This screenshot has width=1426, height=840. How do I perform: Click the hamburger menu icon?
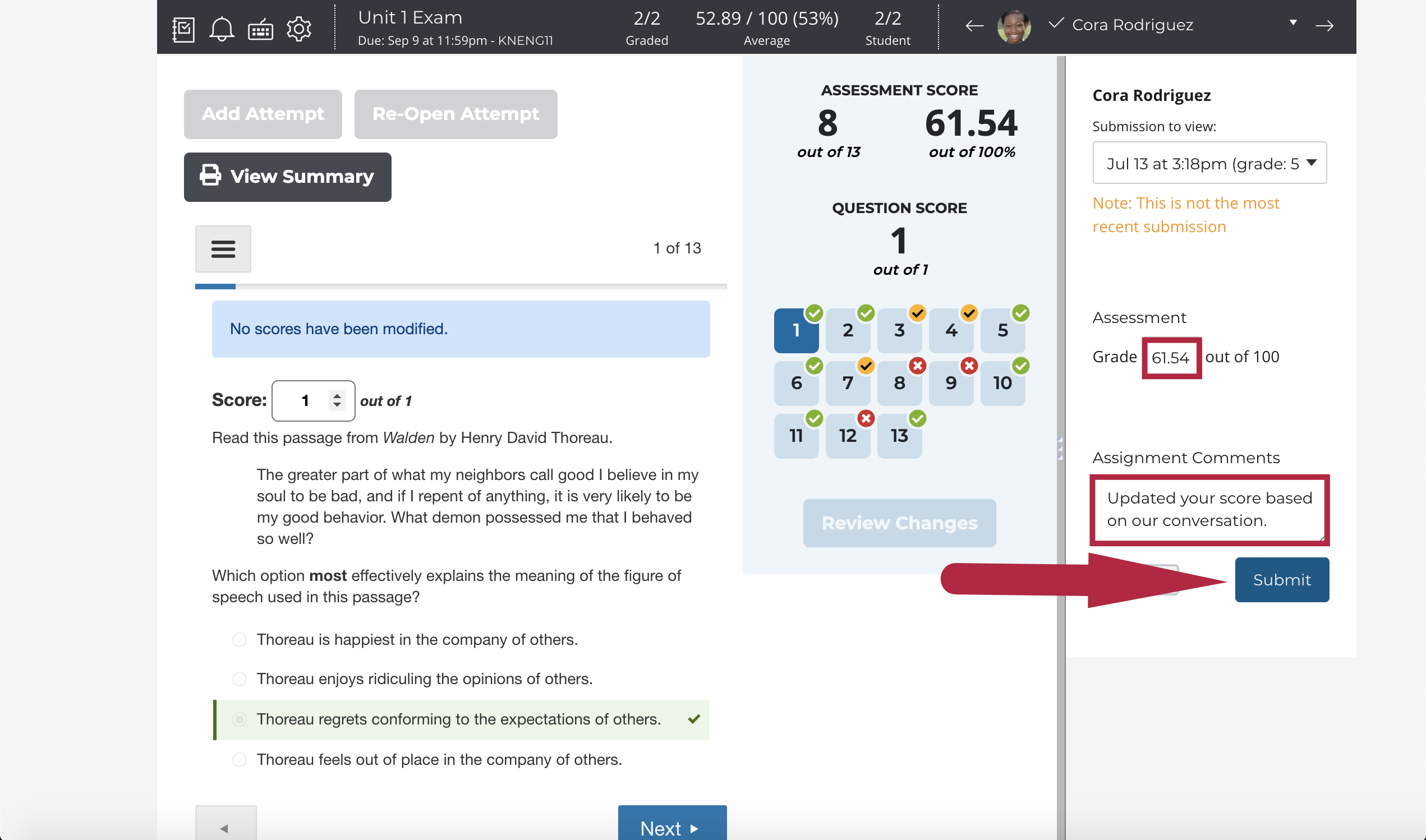pos(223,249)
